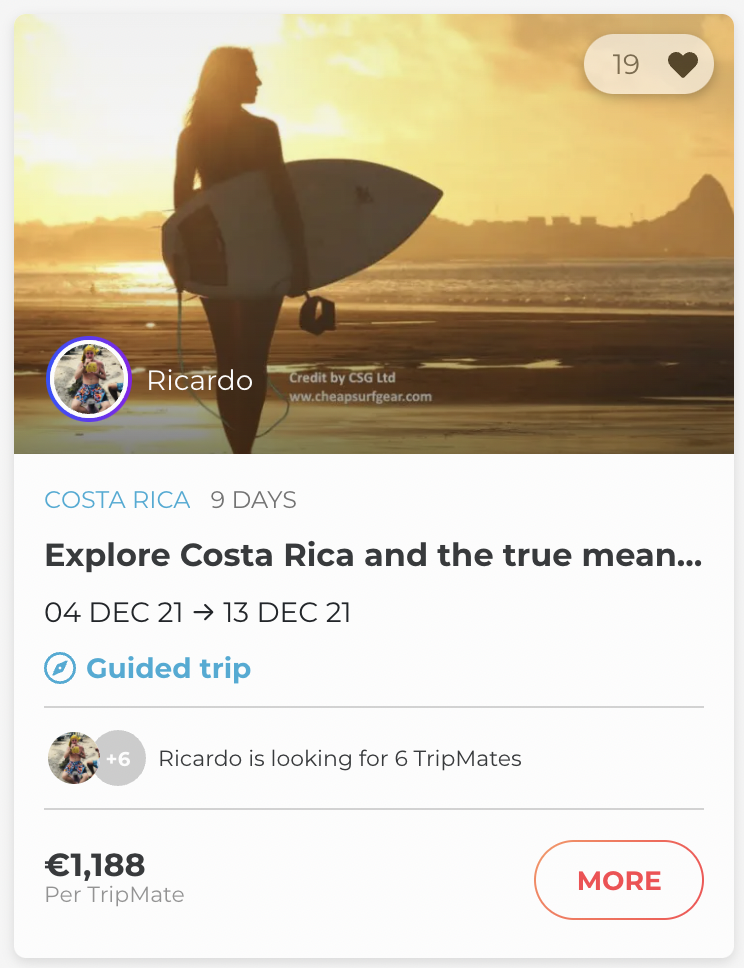Click the arrow between the trip dates

(x=203, y=612)
